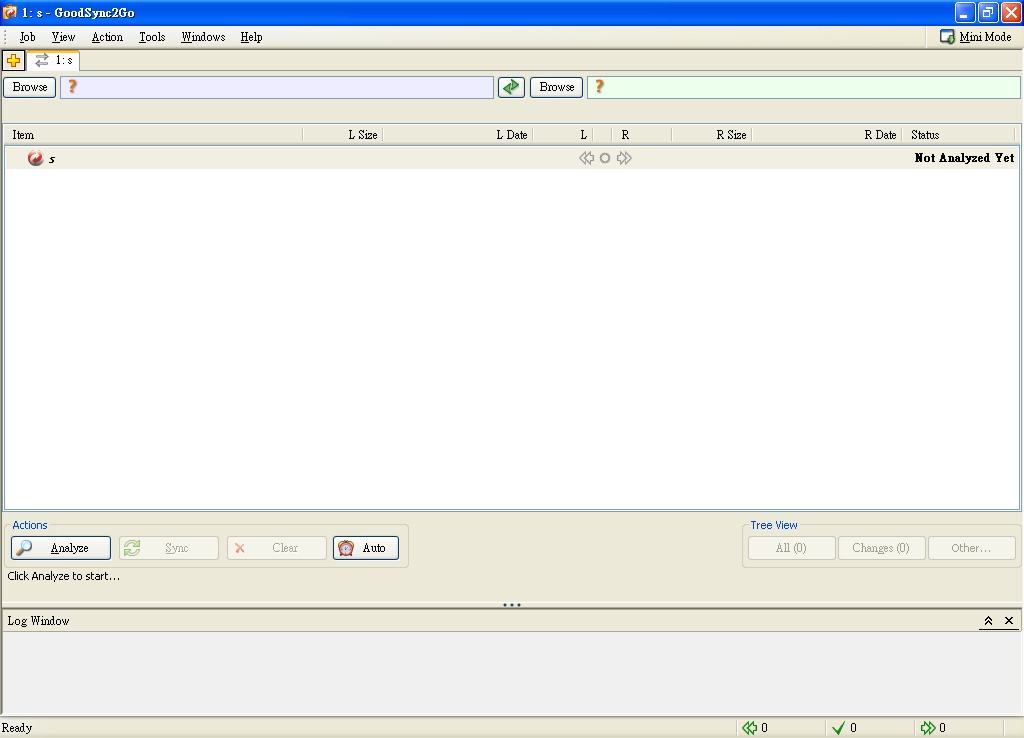
Task: Click the right Browse button
Action: pyautogui.click(x=556, y=87)
